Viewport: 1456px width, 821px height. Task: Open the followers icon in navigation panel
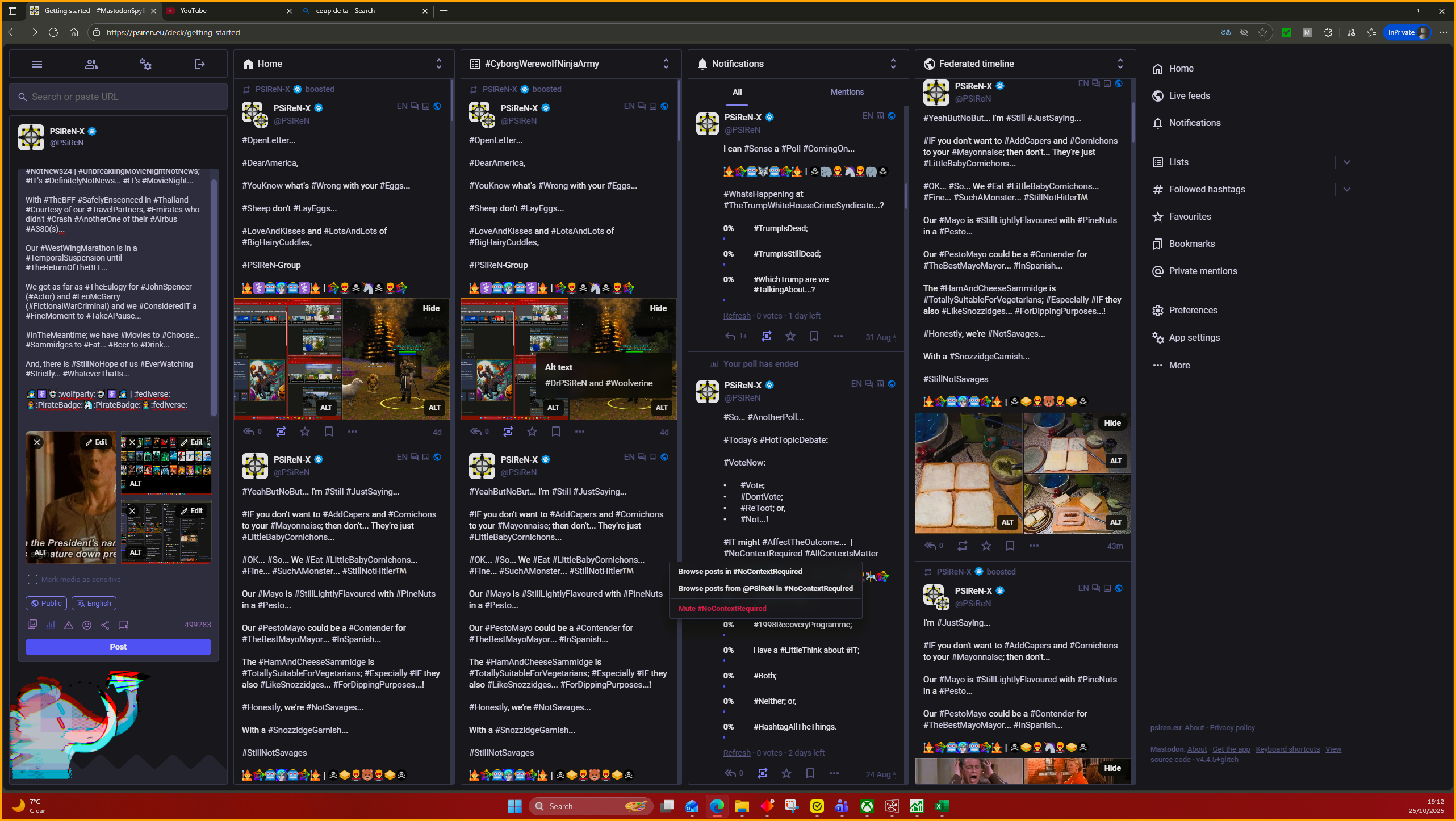(x=91, y=64)
